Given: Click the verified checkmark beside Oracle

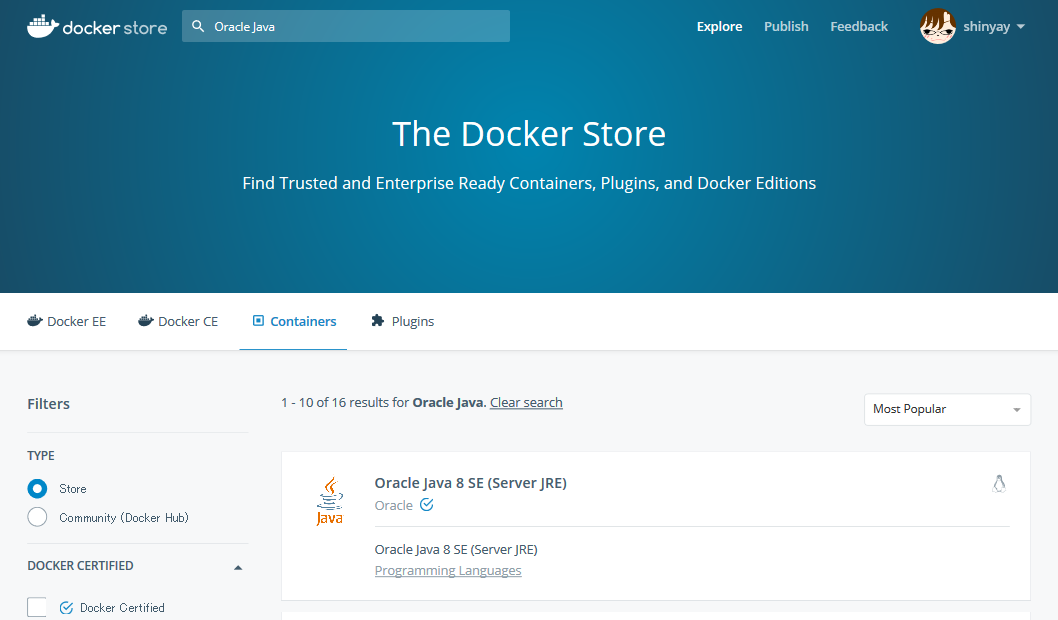Looking at the screenshot, I should point(426,505).
